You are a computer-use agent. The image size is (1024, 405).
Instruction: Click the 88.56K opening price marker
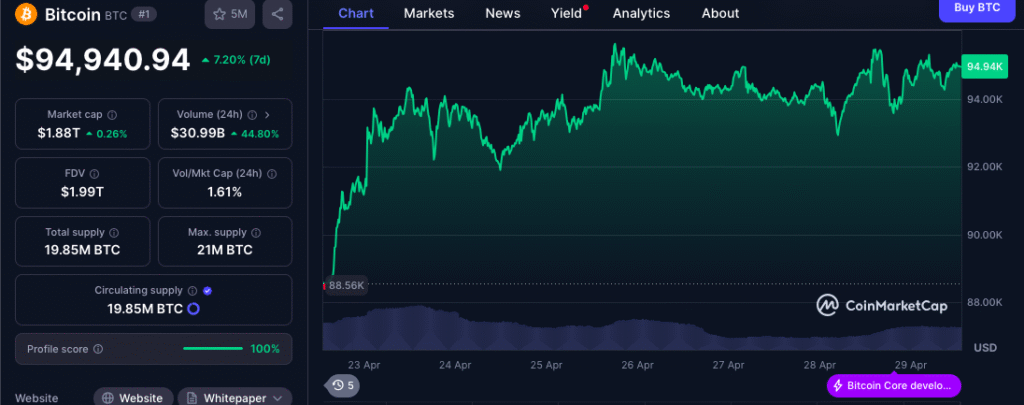click(x=347, y=285)
